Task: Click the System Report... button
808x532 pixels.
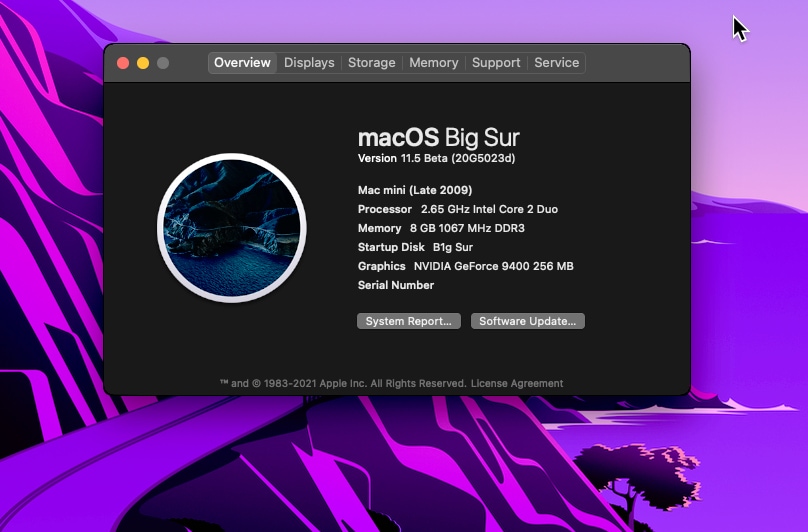Action: (x=409, y=321)
